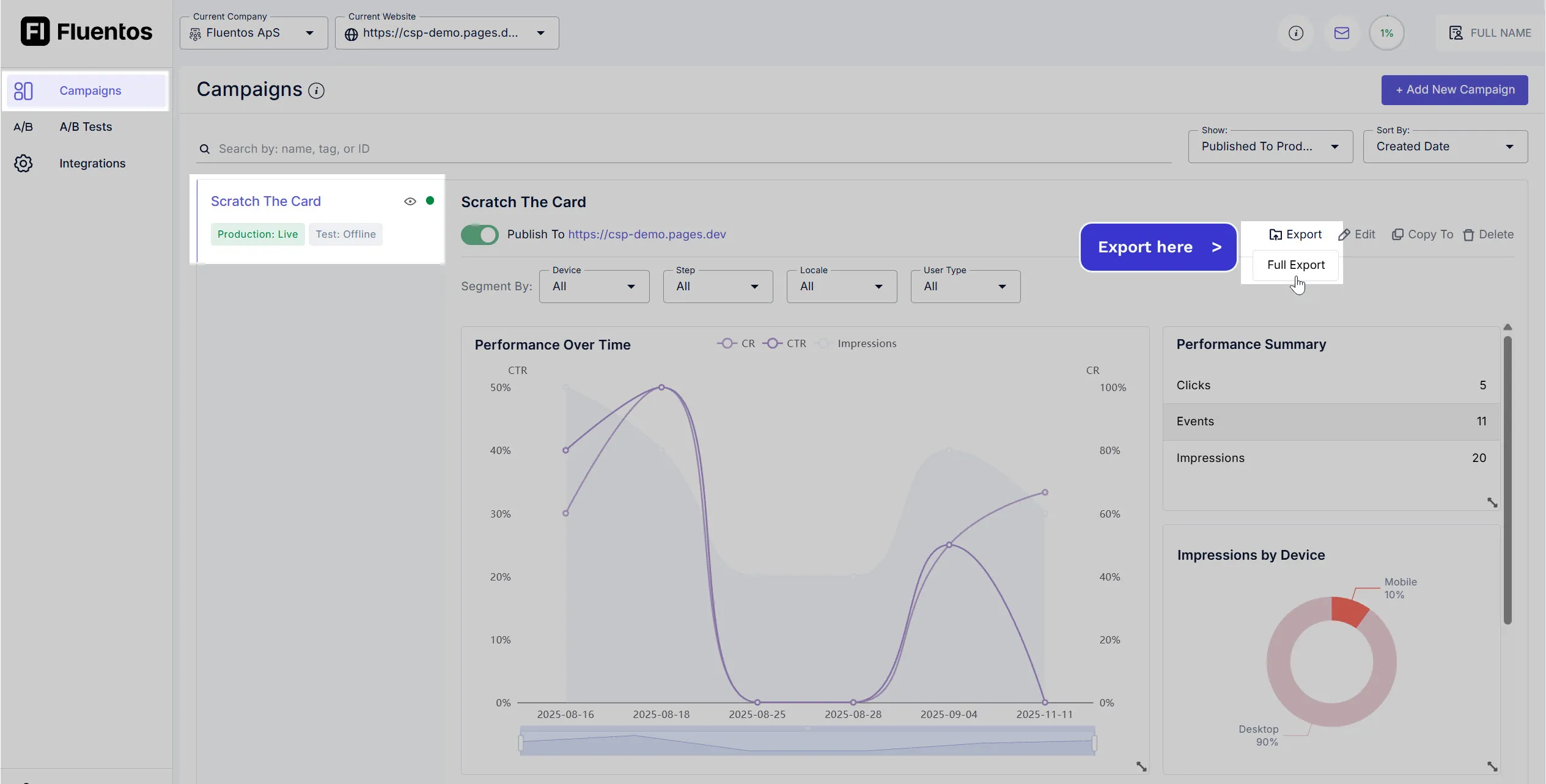Open Integrations via the gear icon

click(x=23, y=163)
